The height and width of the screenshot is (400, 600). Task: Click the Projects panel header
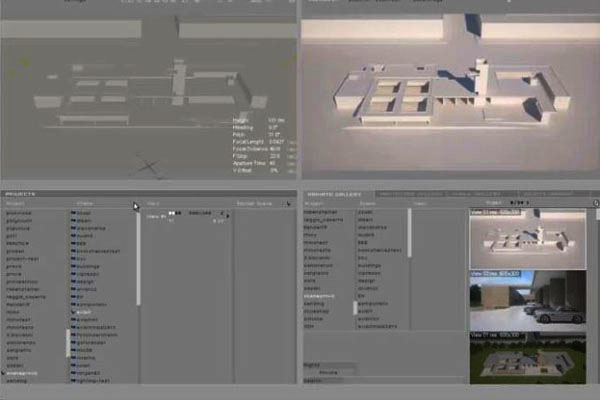pyautogui.click(x=22, y=194)
